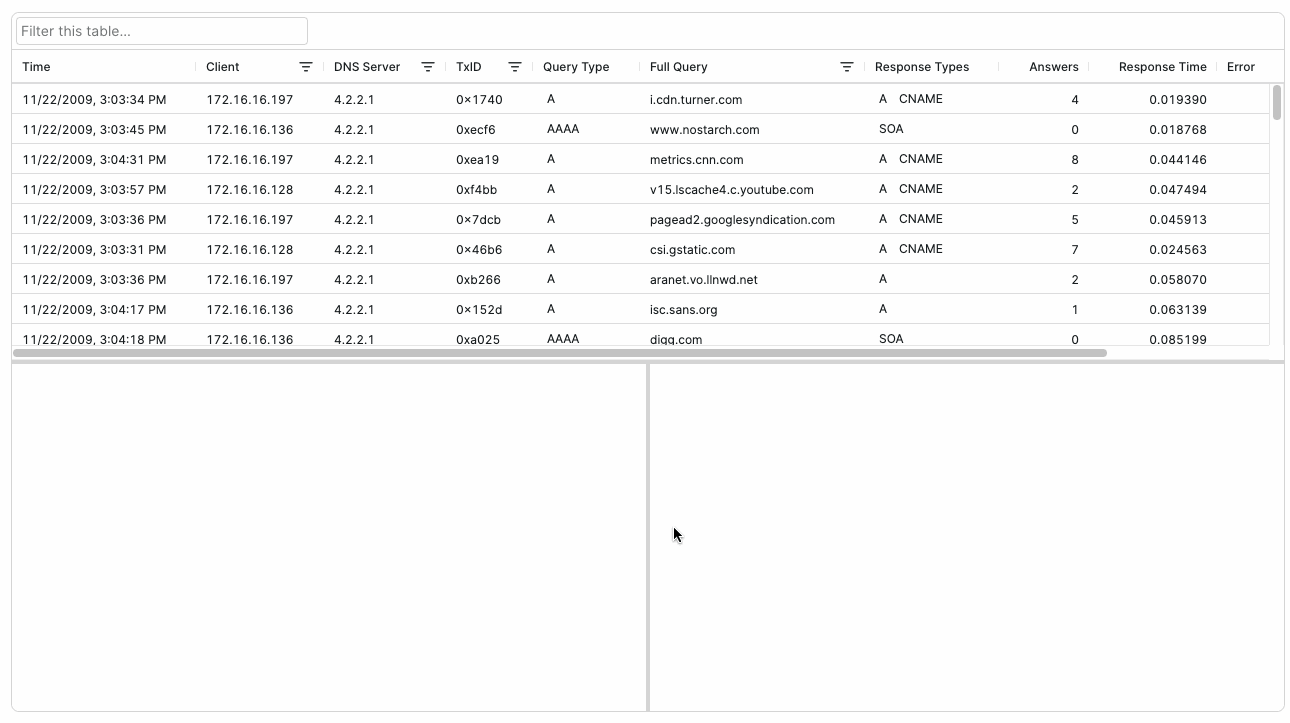Screen dimensions: 1290x723
Task: Select the pagead2.googlesyndication.com query cell
Action: click(x=742, y=220)
